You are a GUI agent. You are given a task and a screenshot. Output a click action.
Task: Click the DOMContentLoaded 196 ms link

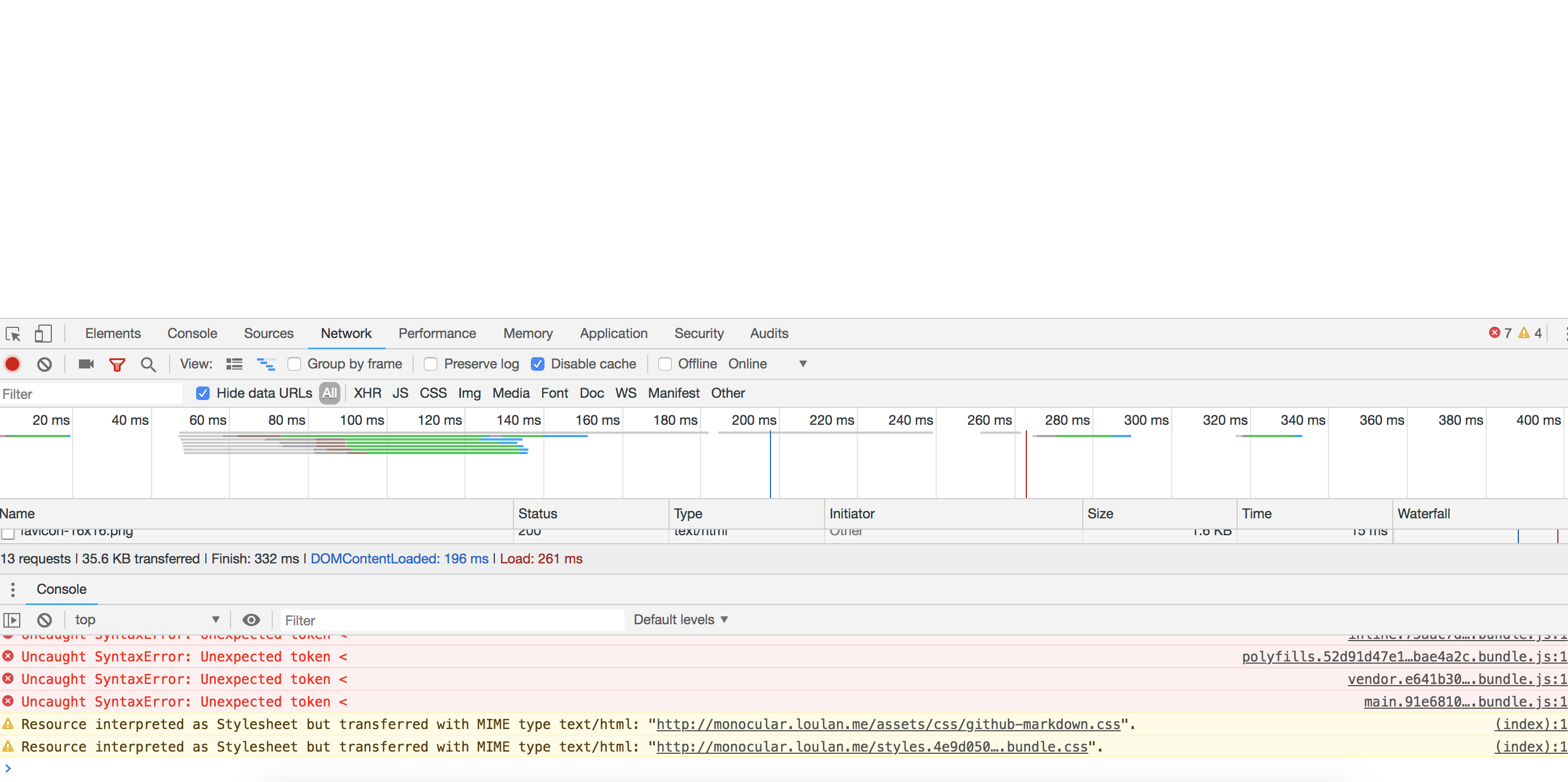(x=398, y=558)
